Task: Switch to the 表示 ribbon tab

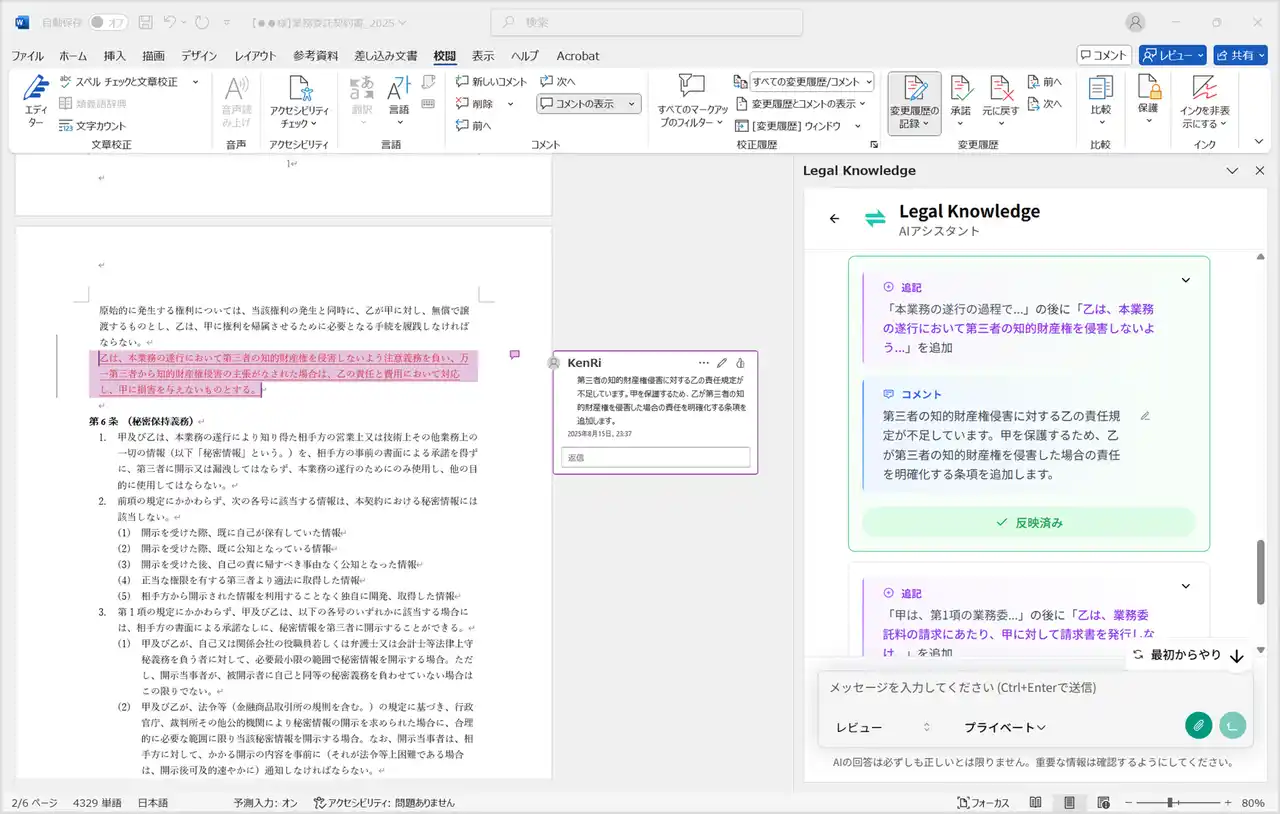Action: tap(483, 56)
